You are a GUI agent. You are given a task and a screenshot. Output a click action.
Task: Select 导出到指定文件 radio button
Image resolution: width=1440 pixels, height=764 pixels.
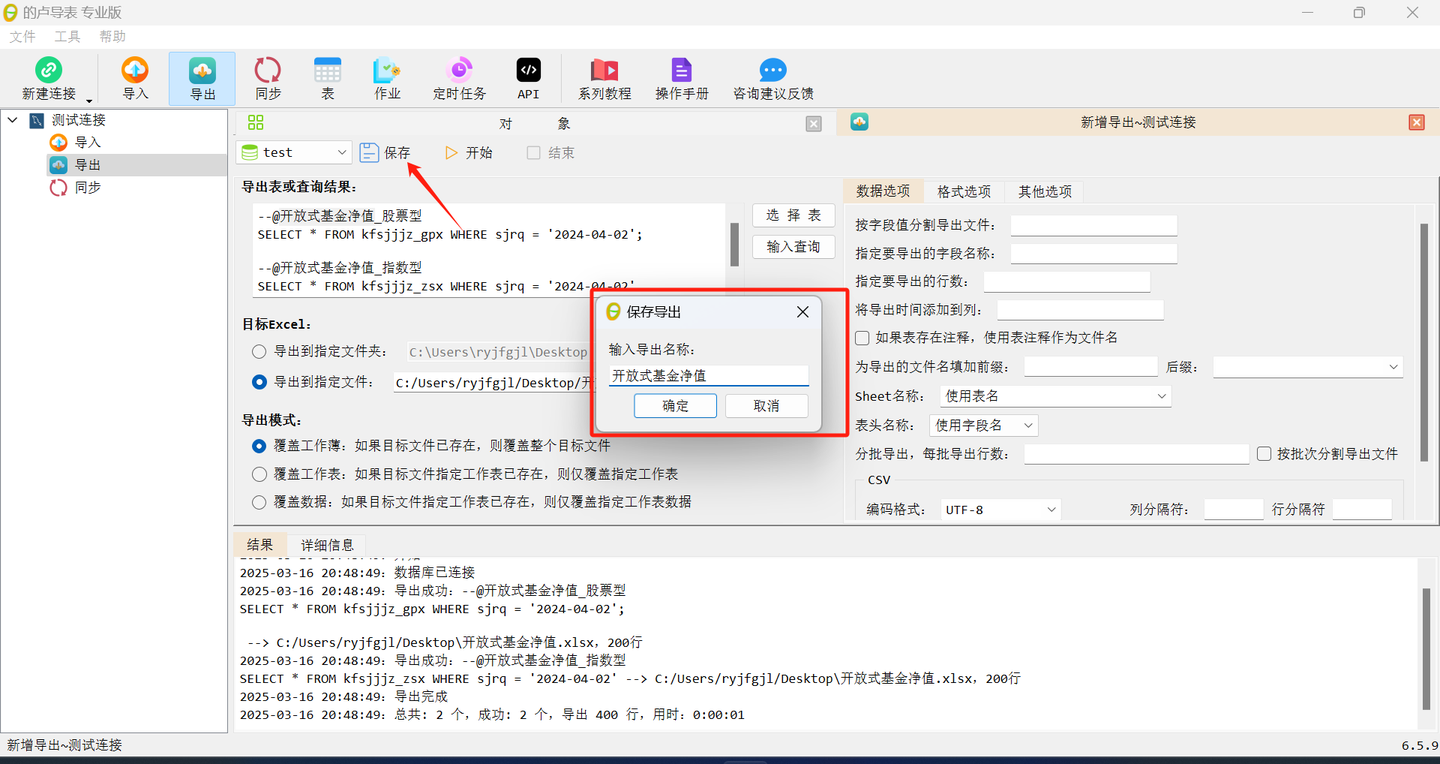click(x=260, y=382)
